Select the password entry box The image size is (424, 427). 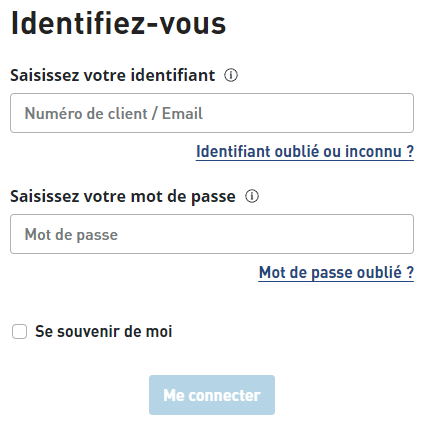[x=212, y=234]
